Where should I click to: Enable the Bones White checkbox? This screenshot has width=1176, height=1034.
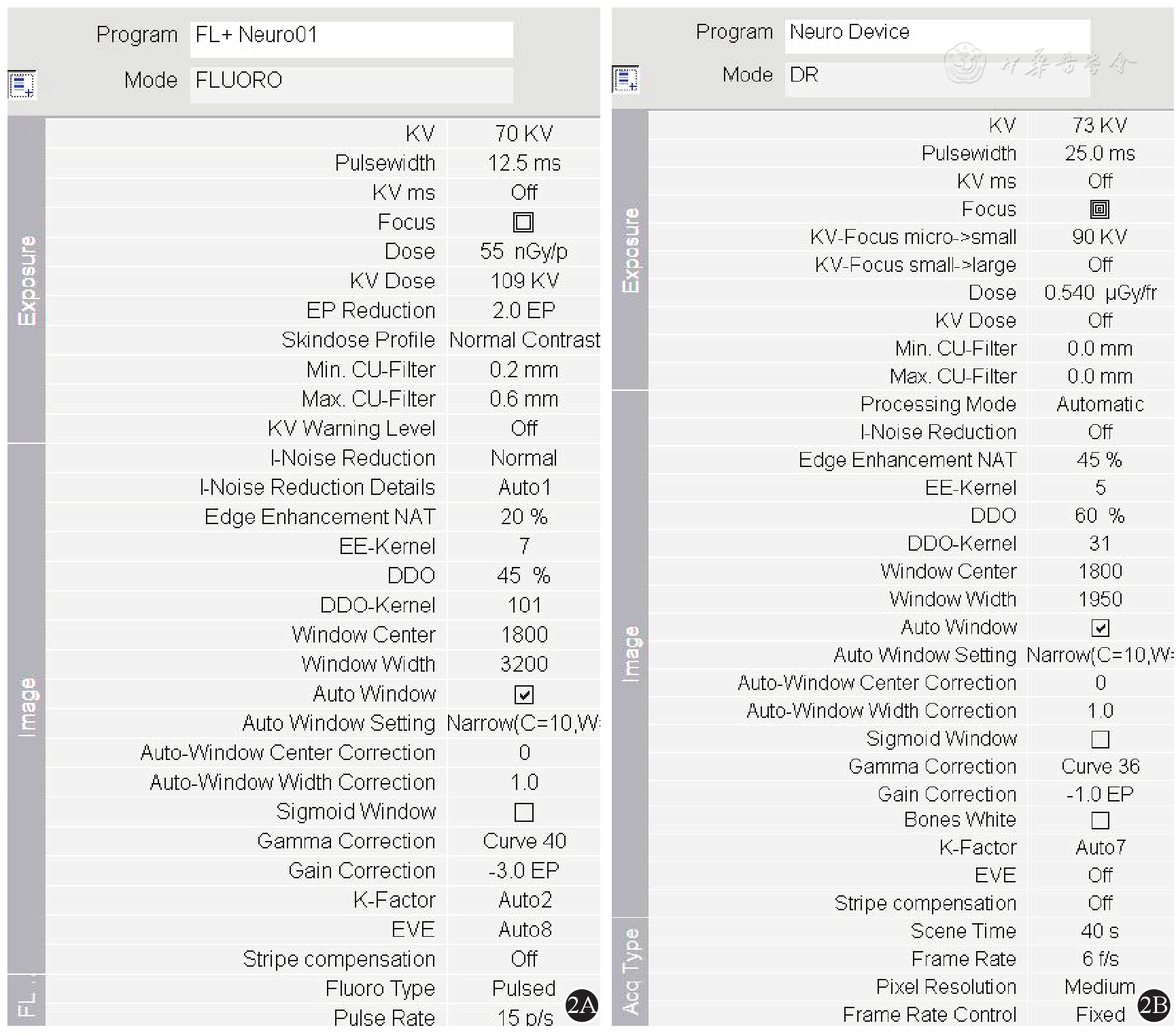(x=1100, y=821)
